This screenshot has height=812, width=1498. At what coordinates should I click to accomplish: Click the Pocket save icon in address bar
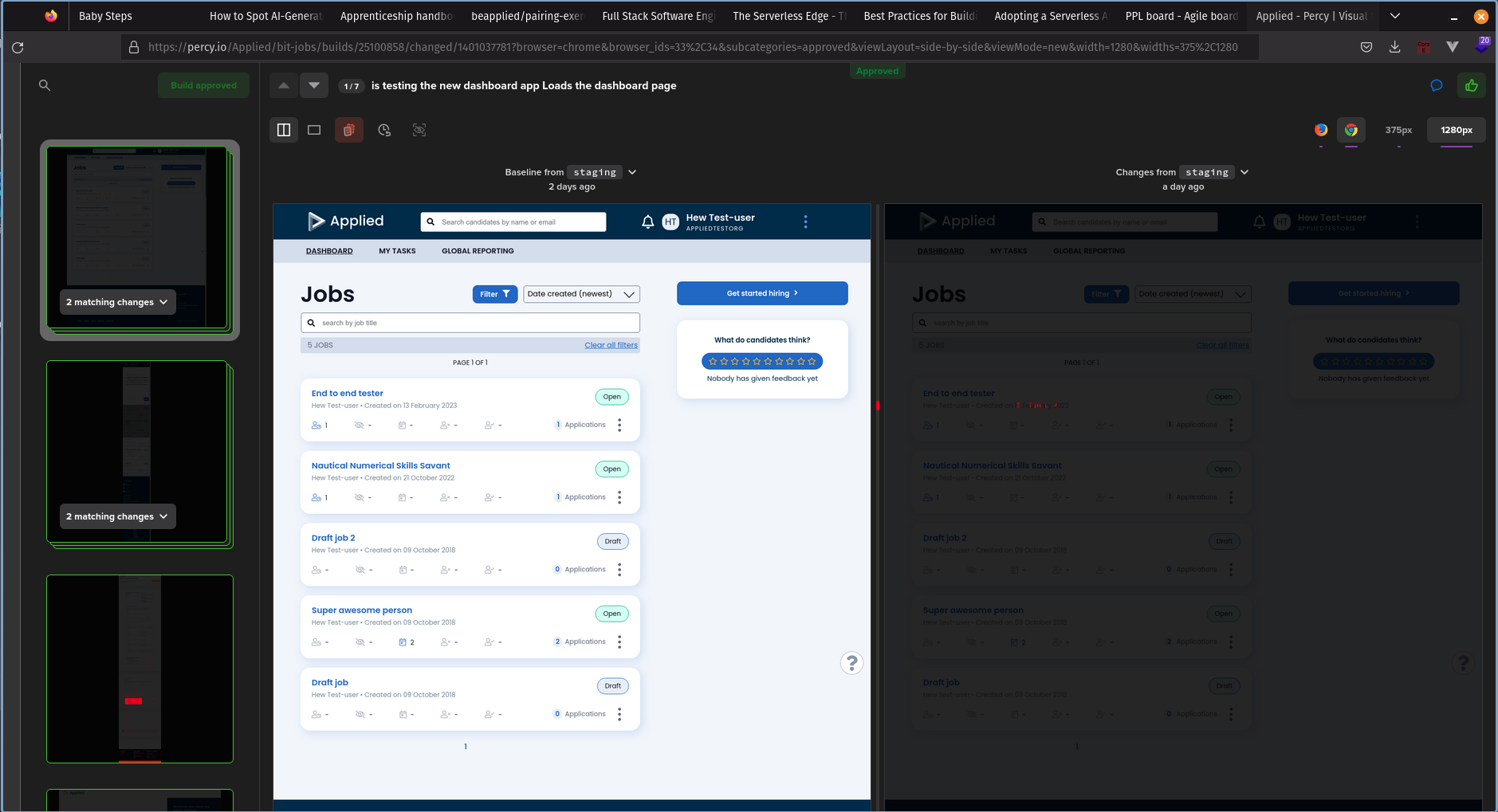point(1366,47)
